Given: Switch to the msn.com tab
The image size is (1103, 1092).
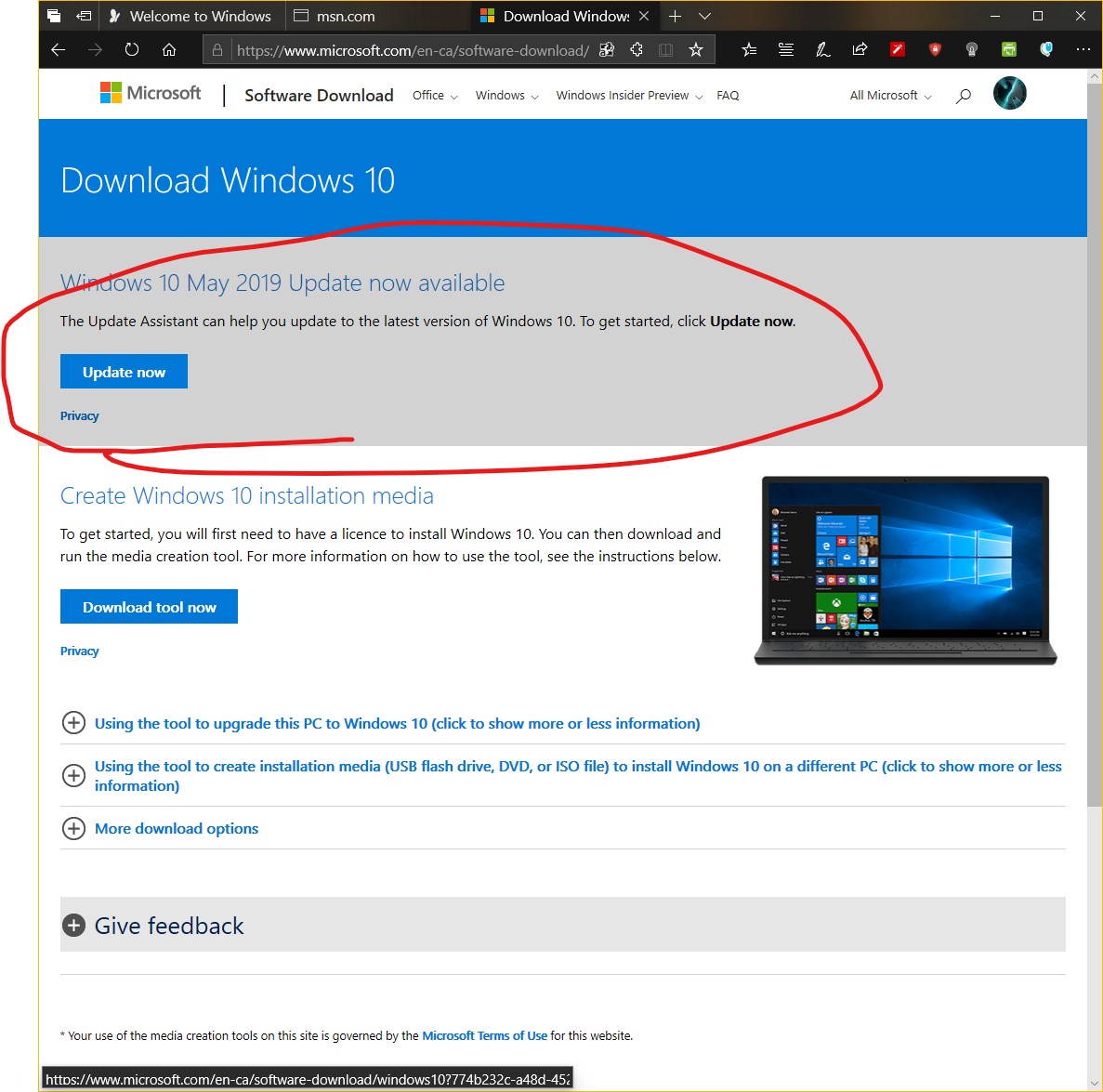Looking at the screenshot, I should pyautogui.click(x=377, y=16).
